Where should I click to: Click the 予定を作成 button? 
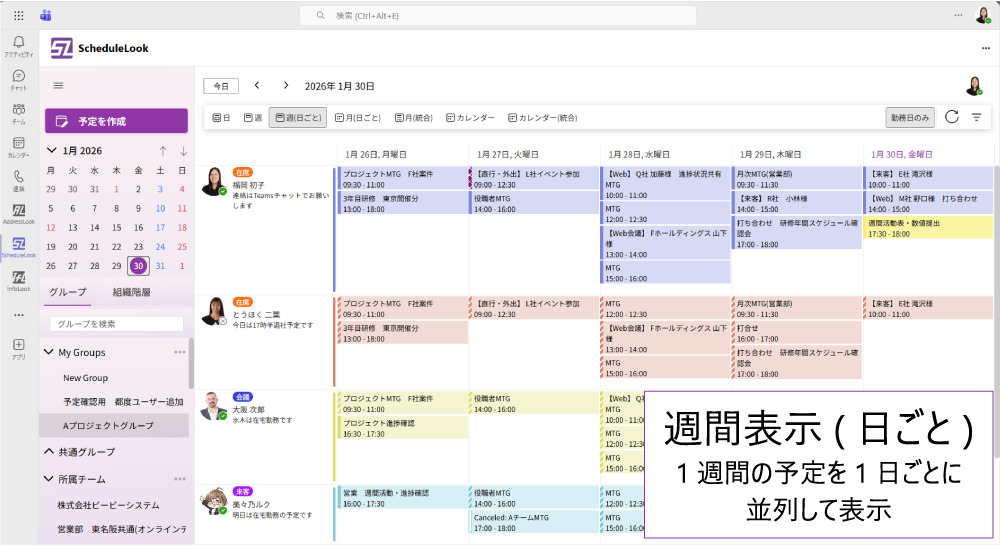116,121
